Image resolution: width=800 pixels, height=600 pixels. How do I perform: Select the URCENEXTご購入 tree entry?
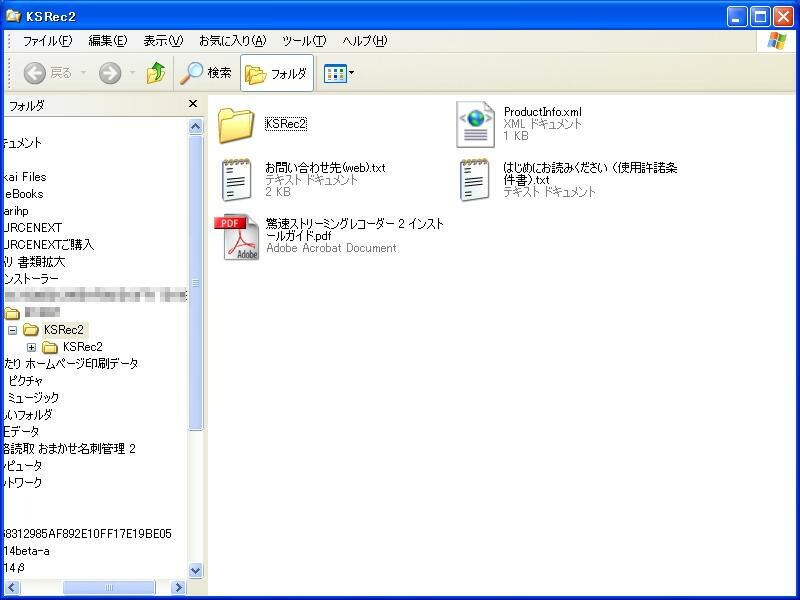point(49,244)
